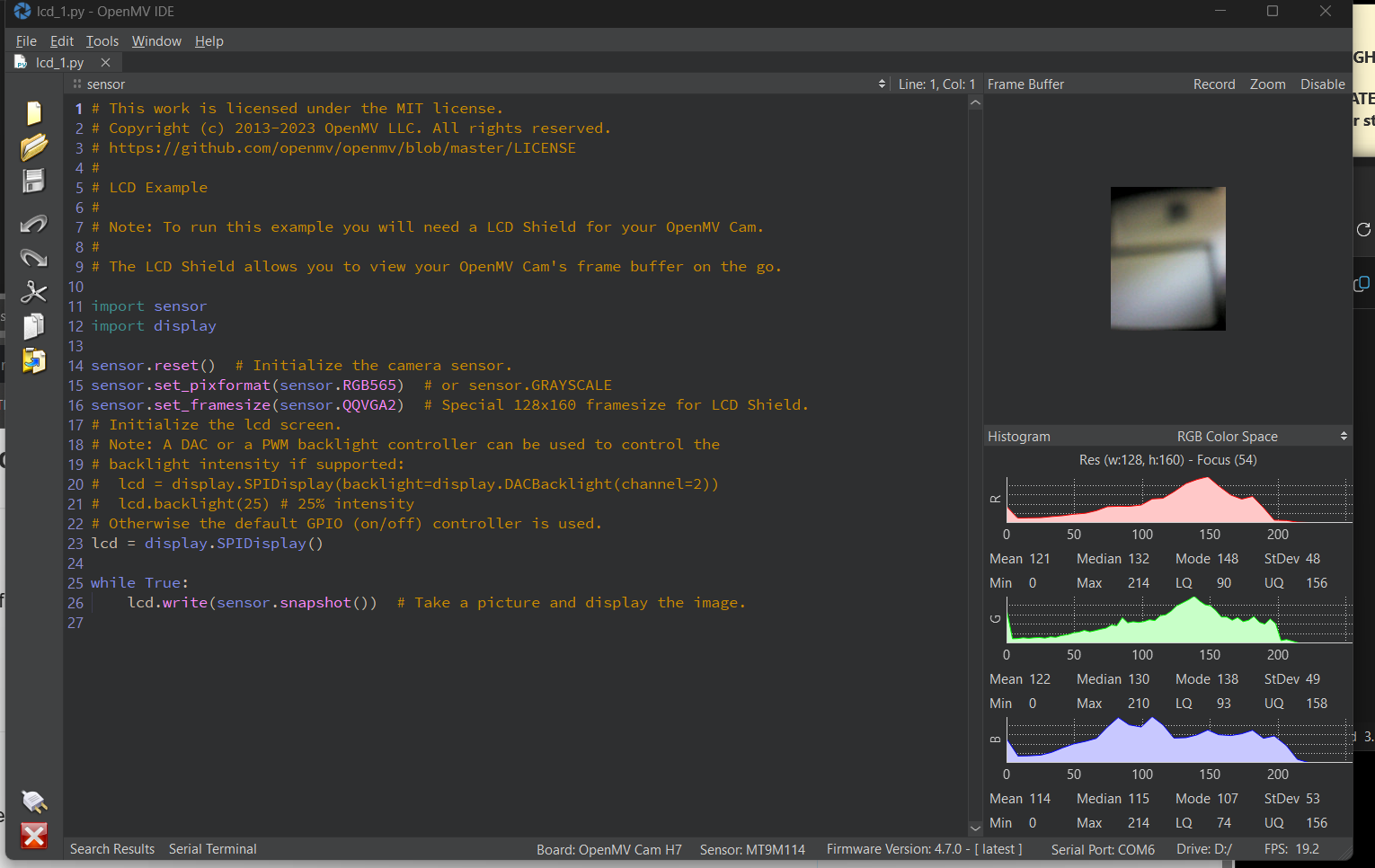Click the Undo arrow icon
This screenshot has height=868, width=1375.
coord(34,224)
